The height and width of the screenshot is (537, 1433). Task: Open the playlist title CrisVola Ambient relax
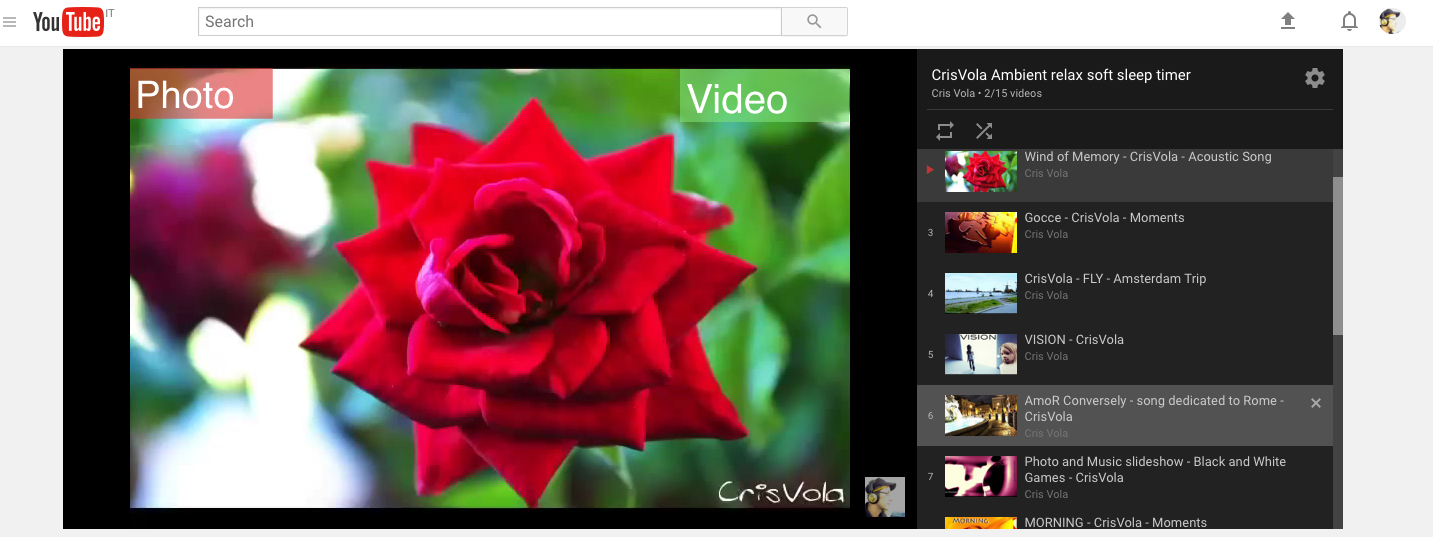coord(1060,75)
